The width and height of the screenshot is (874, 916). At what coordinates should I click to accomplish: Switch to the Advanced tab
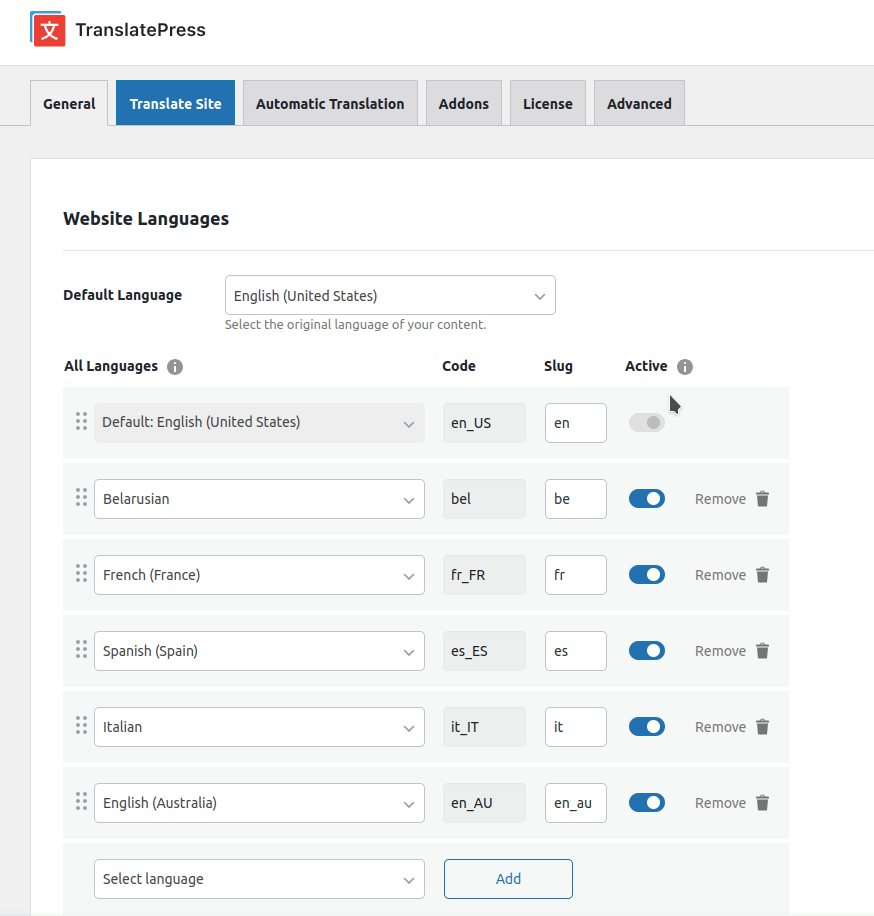click(x=639, y=103)
